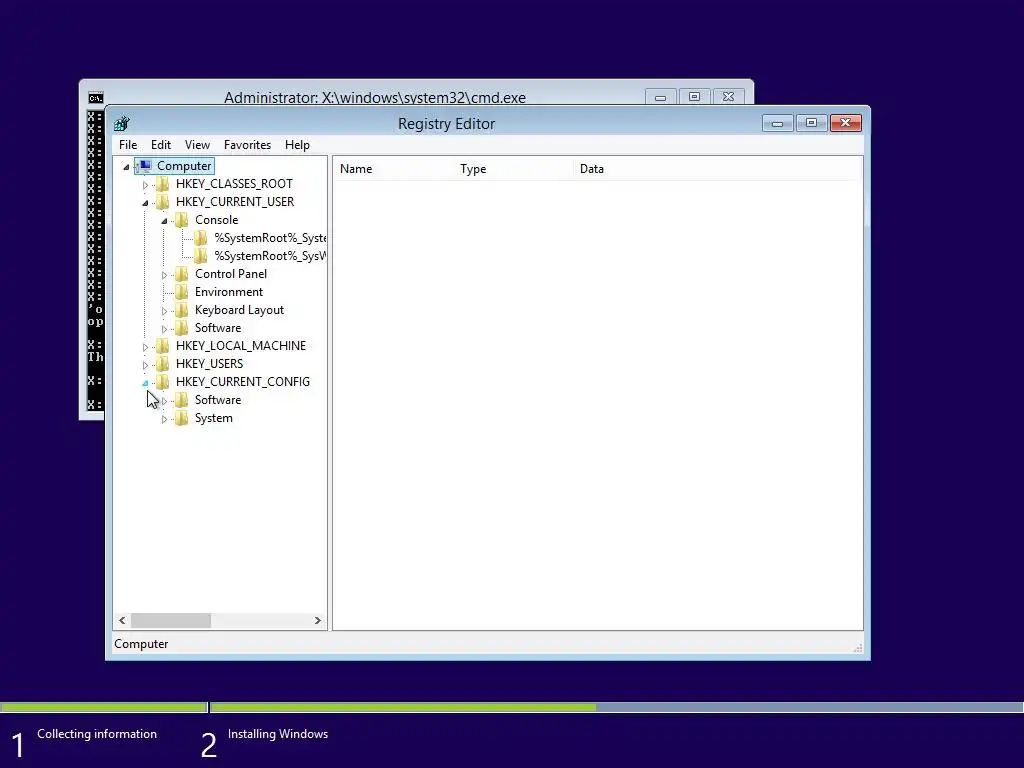
Task: Minimize the Registry Editor window
Action: [778, 123]
